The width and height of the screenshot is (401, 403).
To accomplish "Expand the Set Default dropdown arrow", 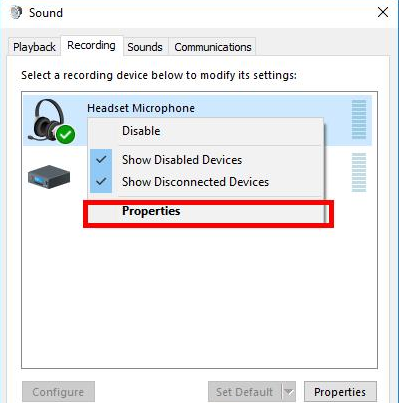I will coord(289,392).
